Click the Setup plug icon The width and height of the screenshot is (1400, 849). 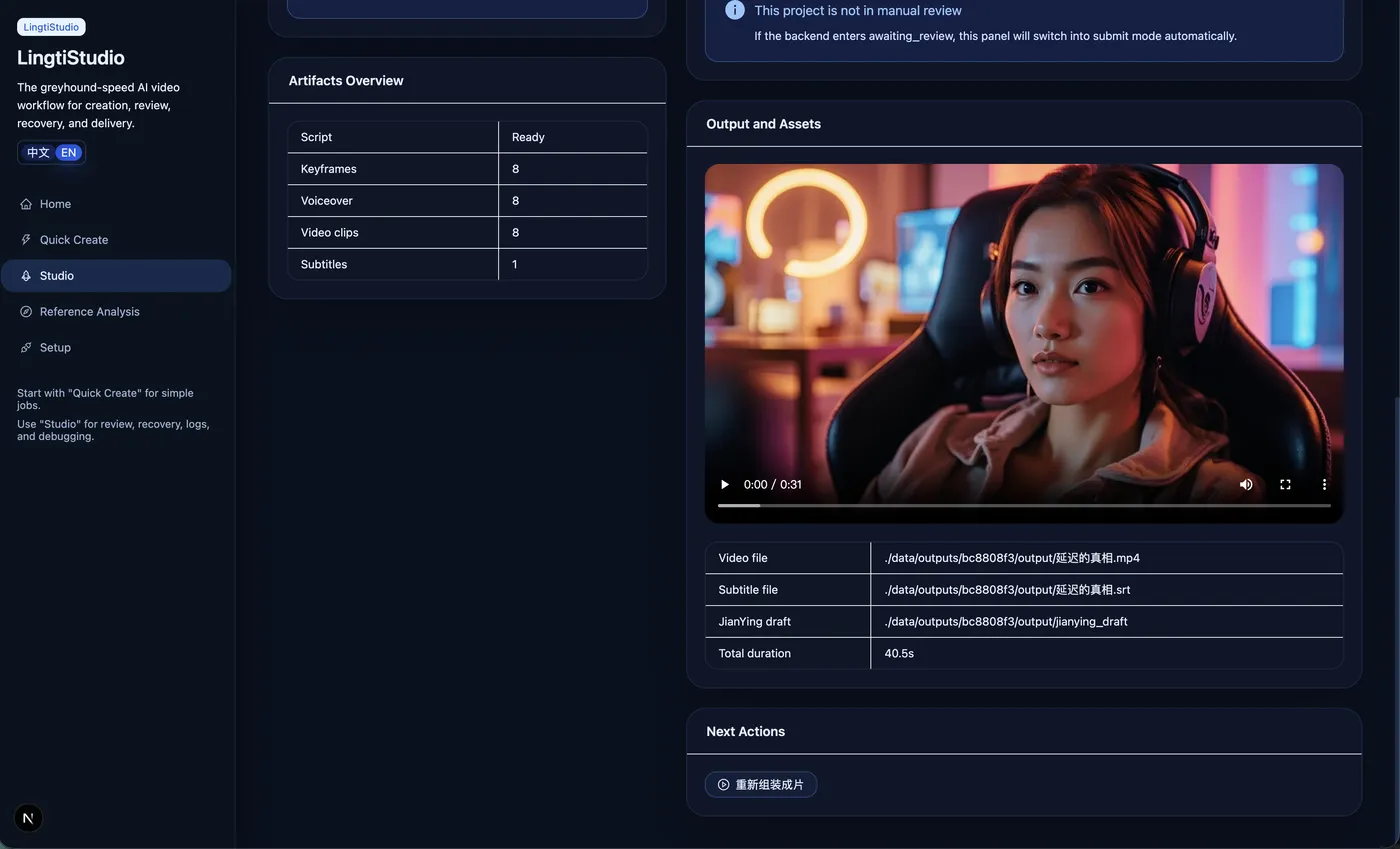pos(26,348)
